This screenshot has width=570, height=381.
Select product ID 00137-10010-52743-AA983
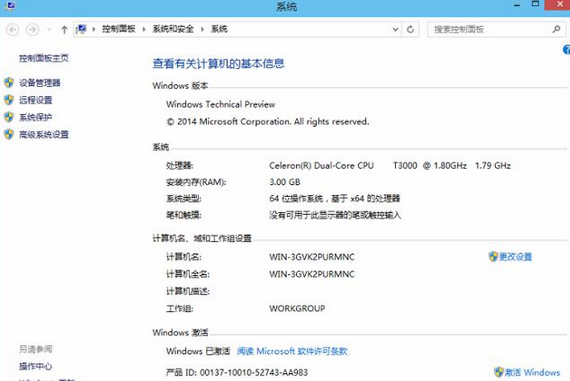(254, 372)
